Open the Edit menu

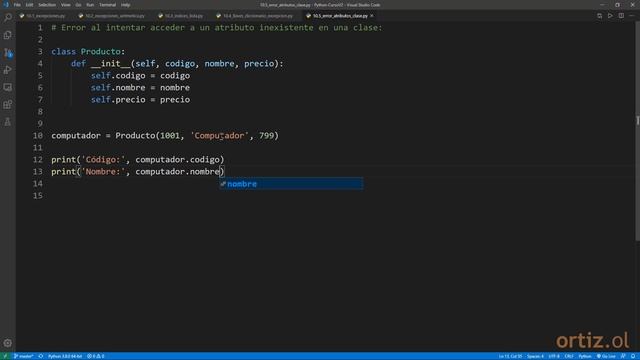tap(29, 5)
